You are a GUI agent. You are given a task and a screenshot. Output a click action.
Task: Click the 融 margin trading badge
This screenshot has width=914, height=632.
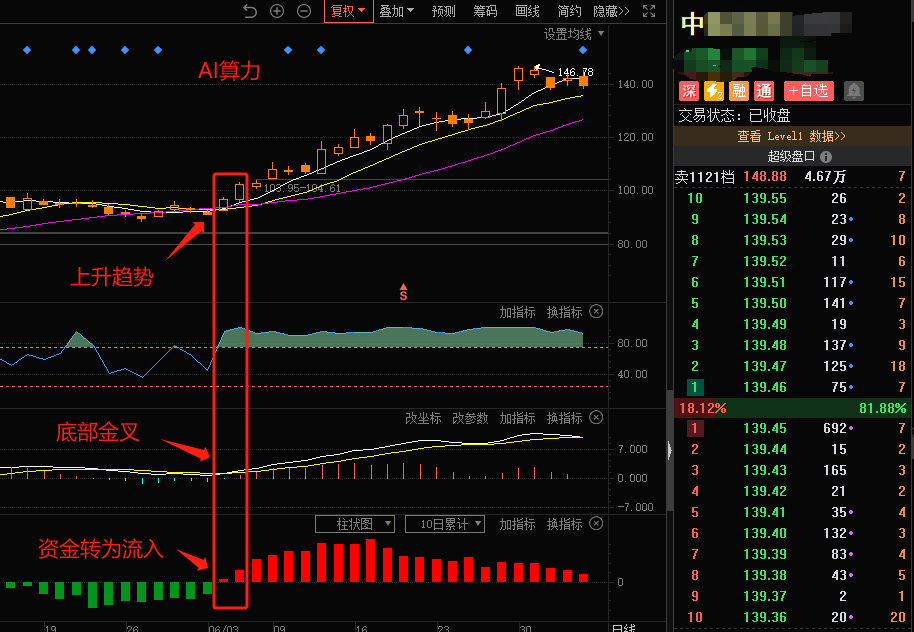pyautogui.click(x=739, y=91)
